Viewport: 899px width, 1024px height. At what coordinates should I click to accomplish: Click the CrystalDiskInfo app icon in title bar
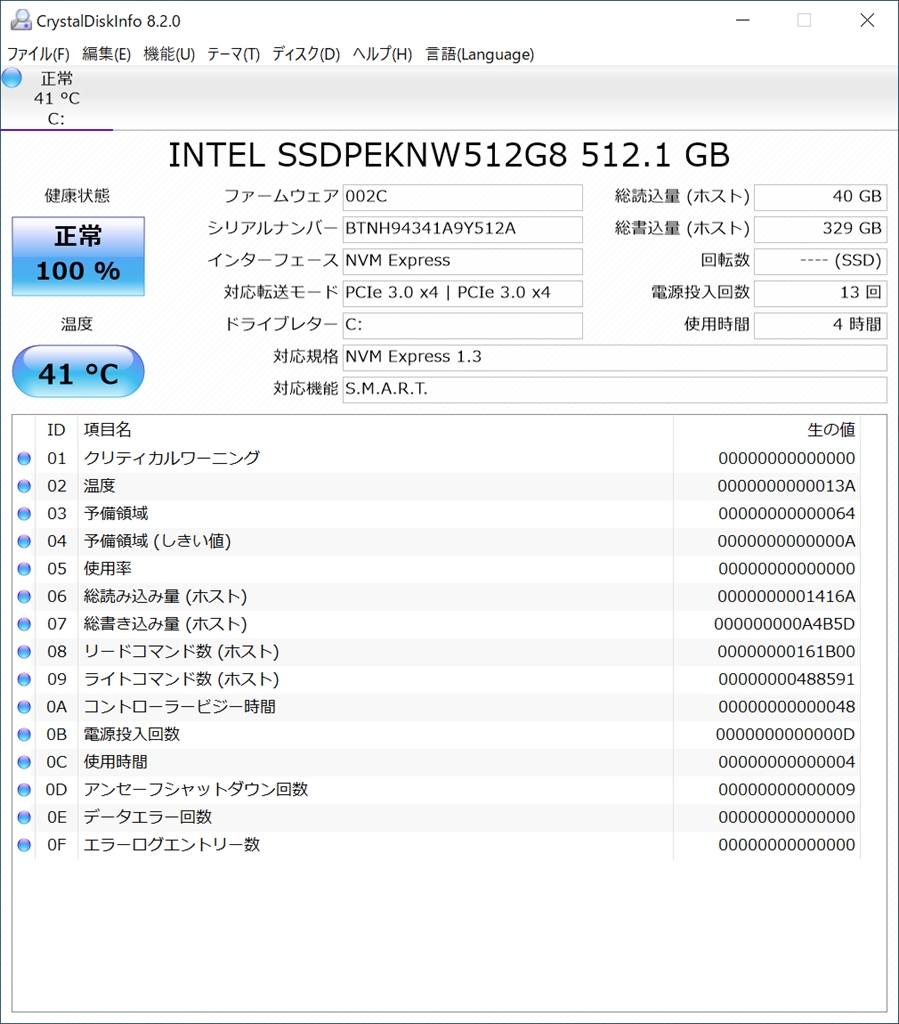tap(20, 20)
